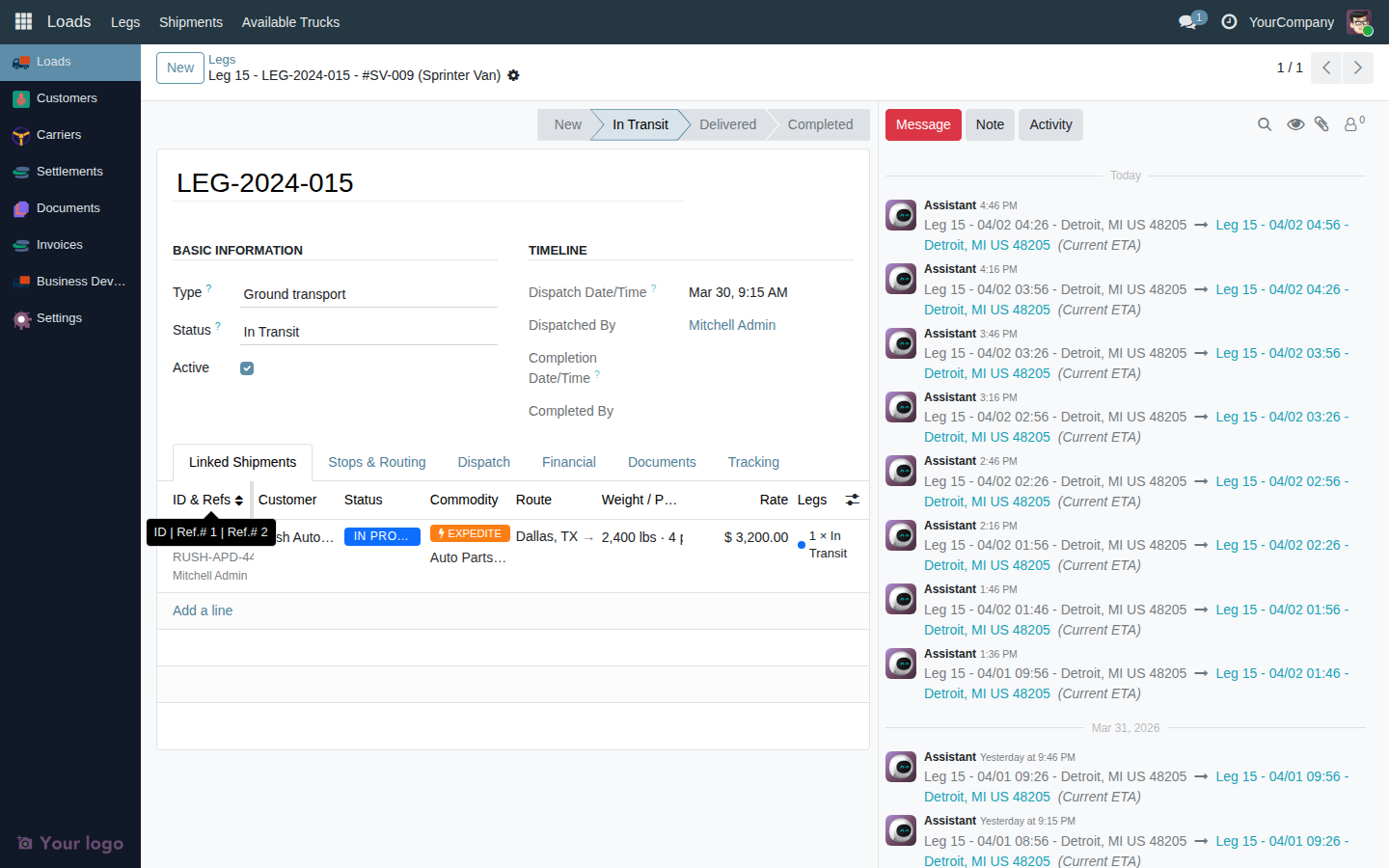
Task: Open the Available Trucks menu
Action: (x=290, y=22)
